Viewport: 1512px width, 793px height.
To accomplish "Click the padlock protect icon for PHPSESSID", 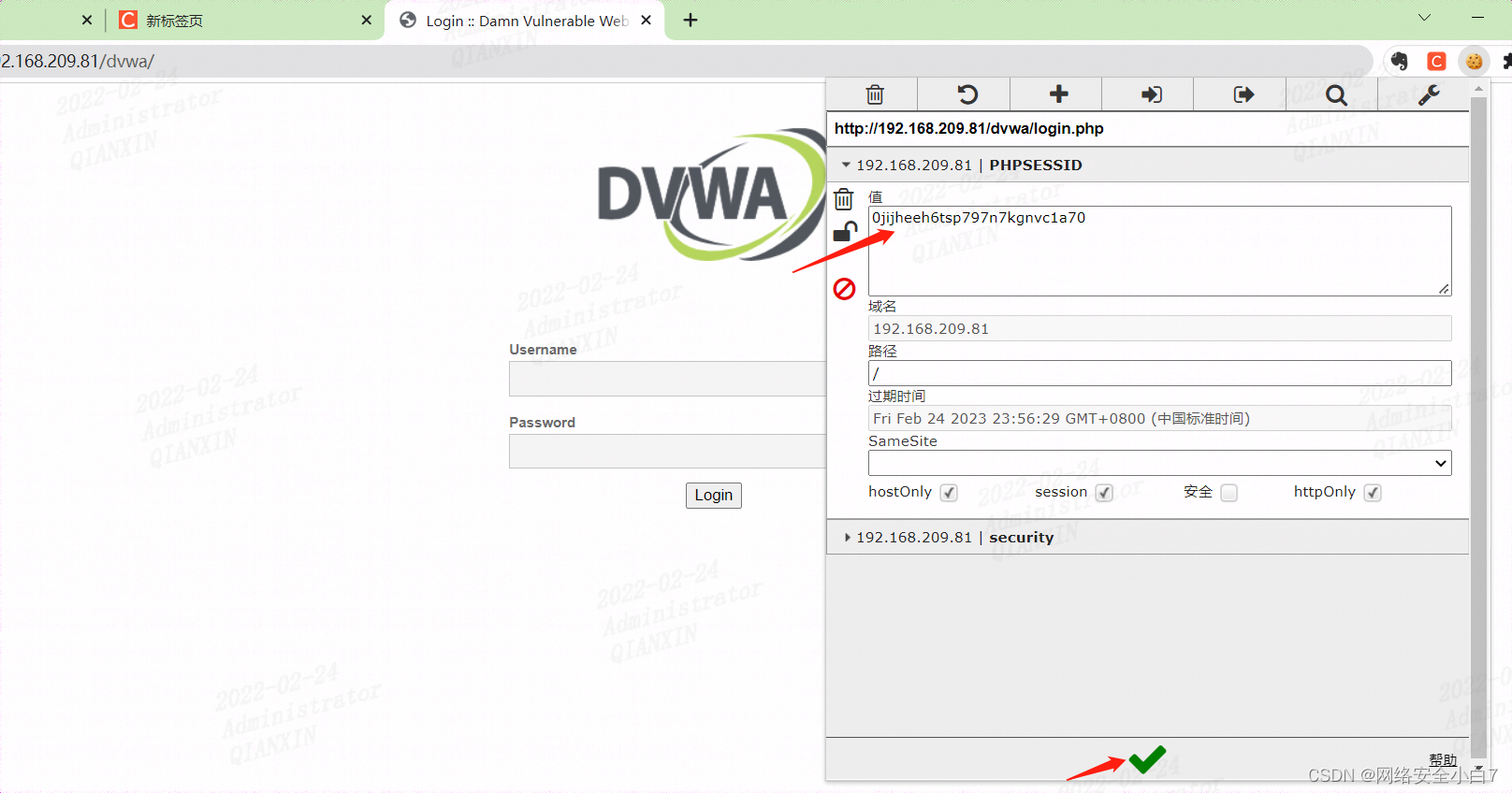I will pyautogui.click(x=845, y=232).
